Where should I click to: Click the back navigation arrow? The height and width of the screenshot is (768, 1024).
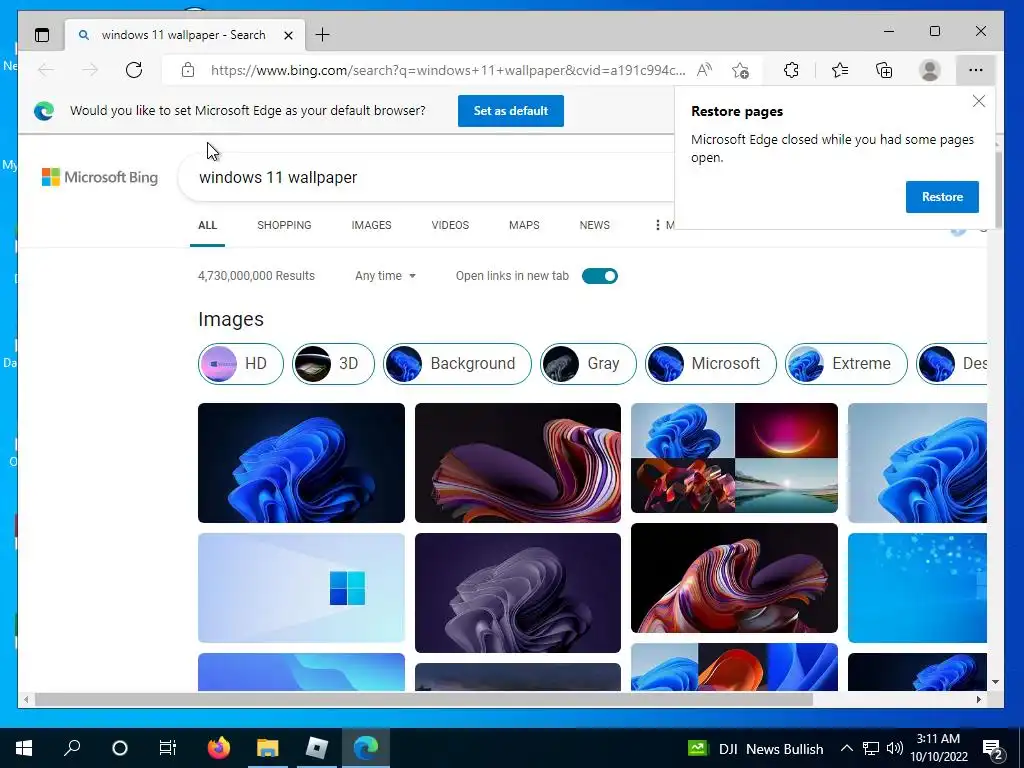[x=46, y=70]
